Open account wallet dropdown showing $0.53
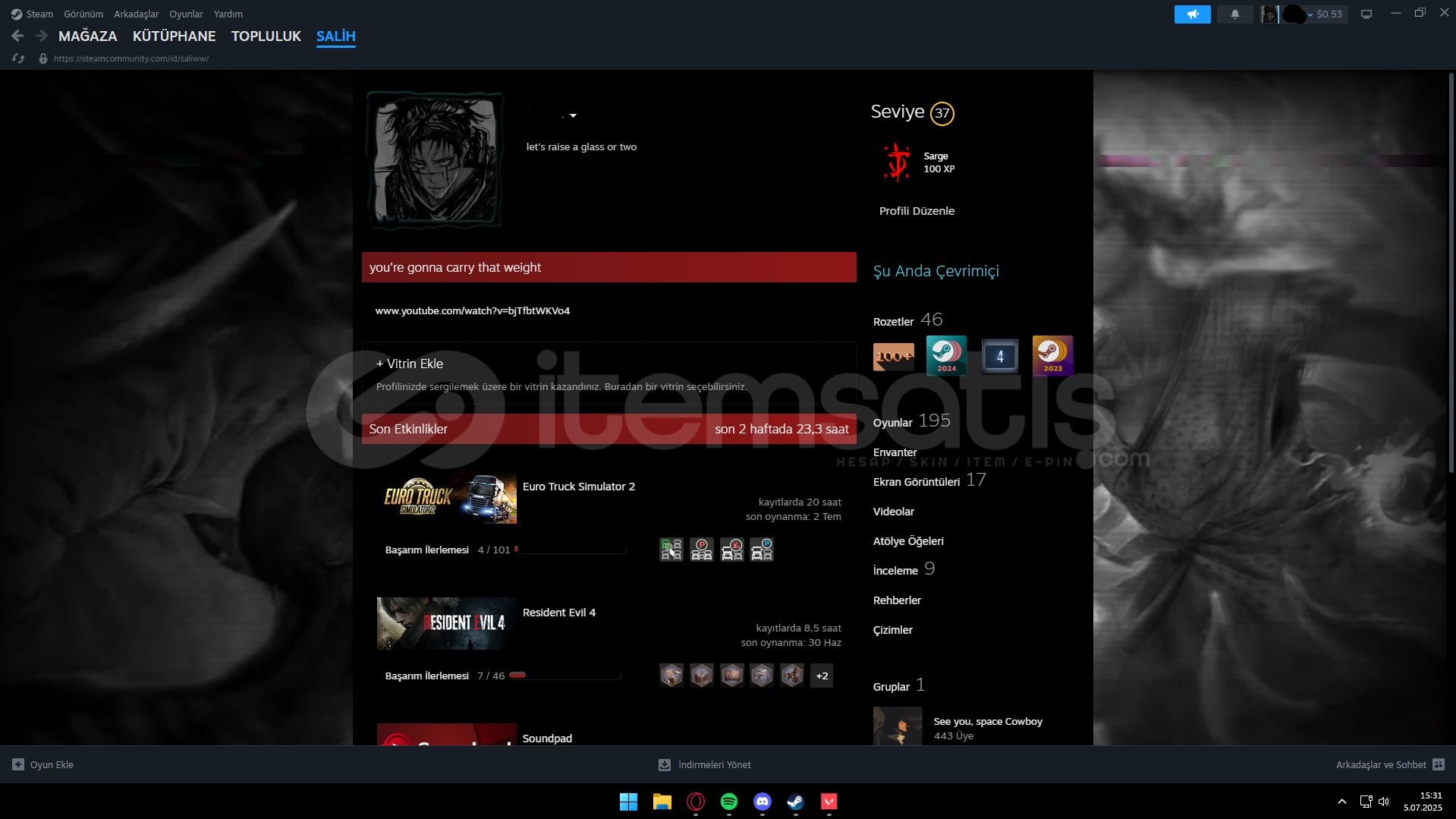Viewport: 1456px width, 819px height. (x=1325, y=14)
